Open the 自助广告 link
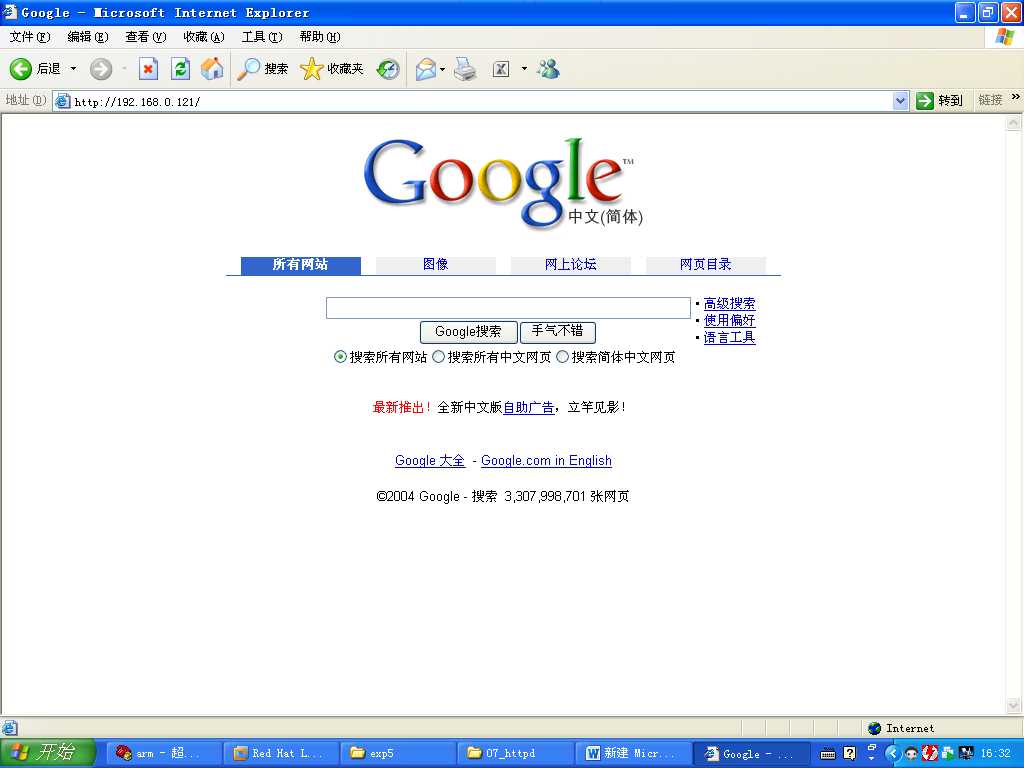 528,408
